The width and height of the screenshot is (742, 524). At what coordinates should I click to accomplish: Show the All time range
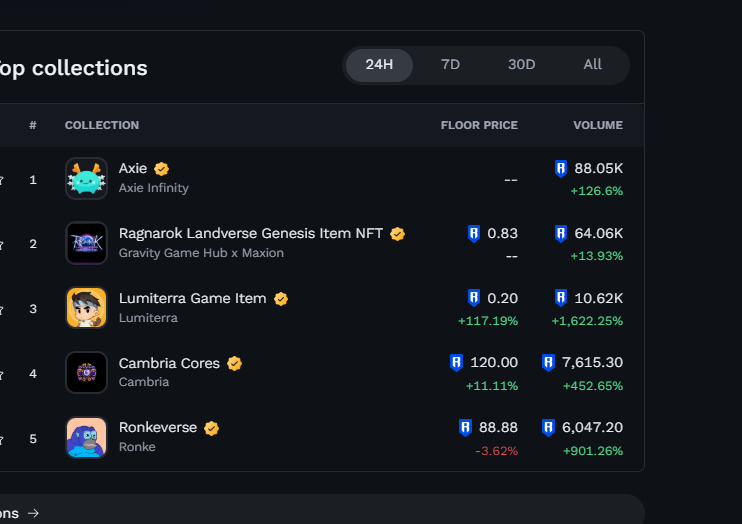click(x=592, y=65)
